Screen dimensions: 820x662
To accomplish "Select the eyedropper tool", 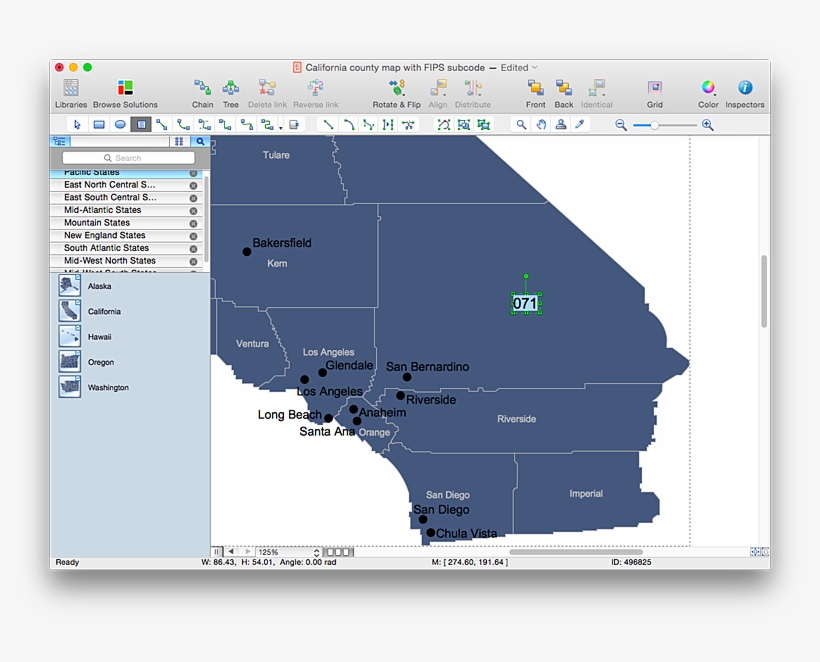I will tap(580, 124).
